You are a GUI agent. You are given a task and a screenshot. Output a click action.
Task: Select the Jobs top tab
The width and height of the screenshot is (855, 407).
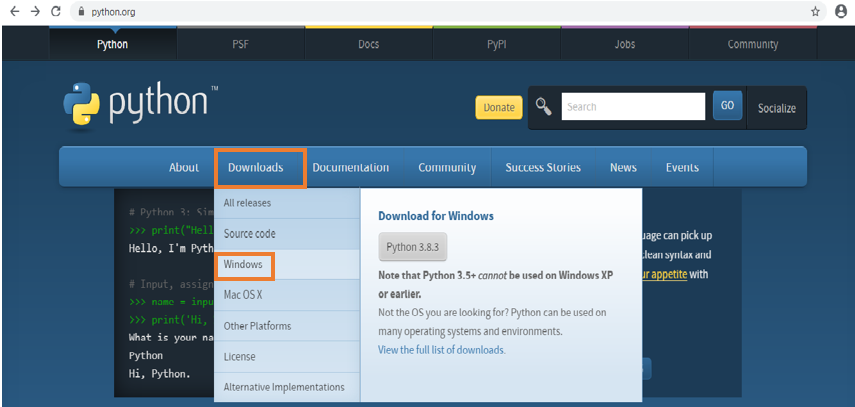pos(624,44)
